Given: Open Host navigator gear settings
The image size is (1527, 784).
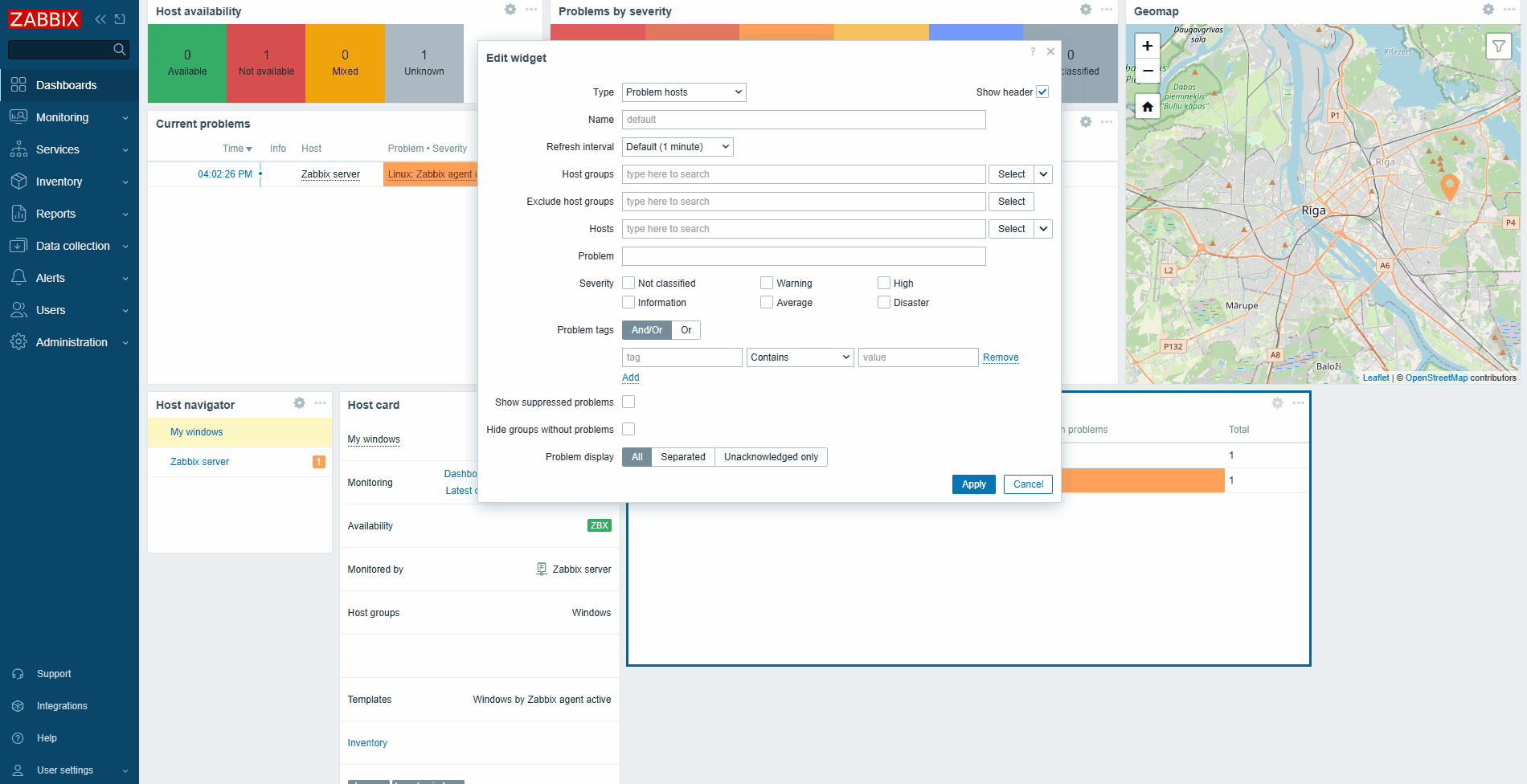Looking at the screenshot, I should click(x=300, y=403).
